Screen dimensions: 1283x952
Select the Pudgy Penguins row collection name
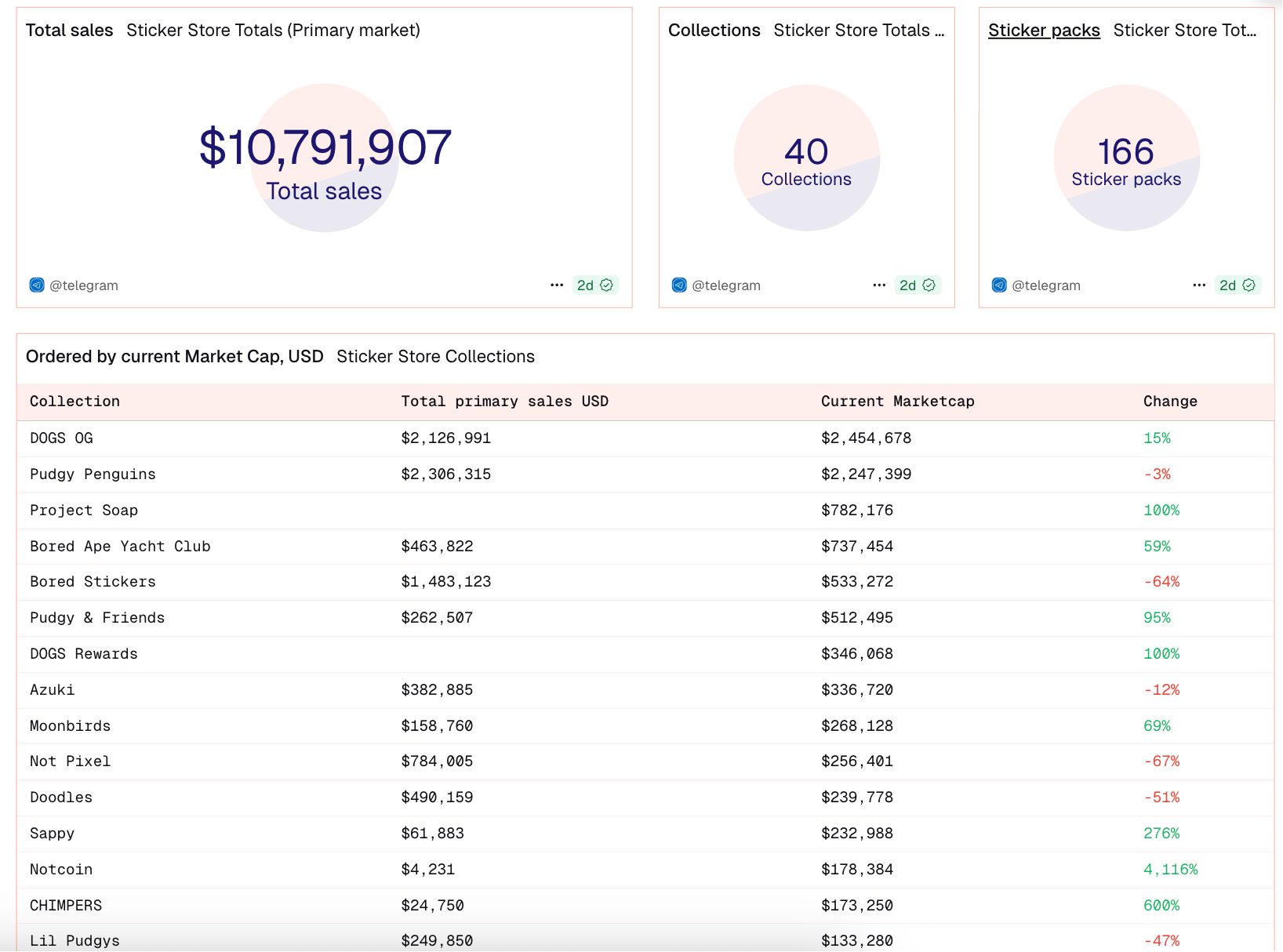coord(93,474)
